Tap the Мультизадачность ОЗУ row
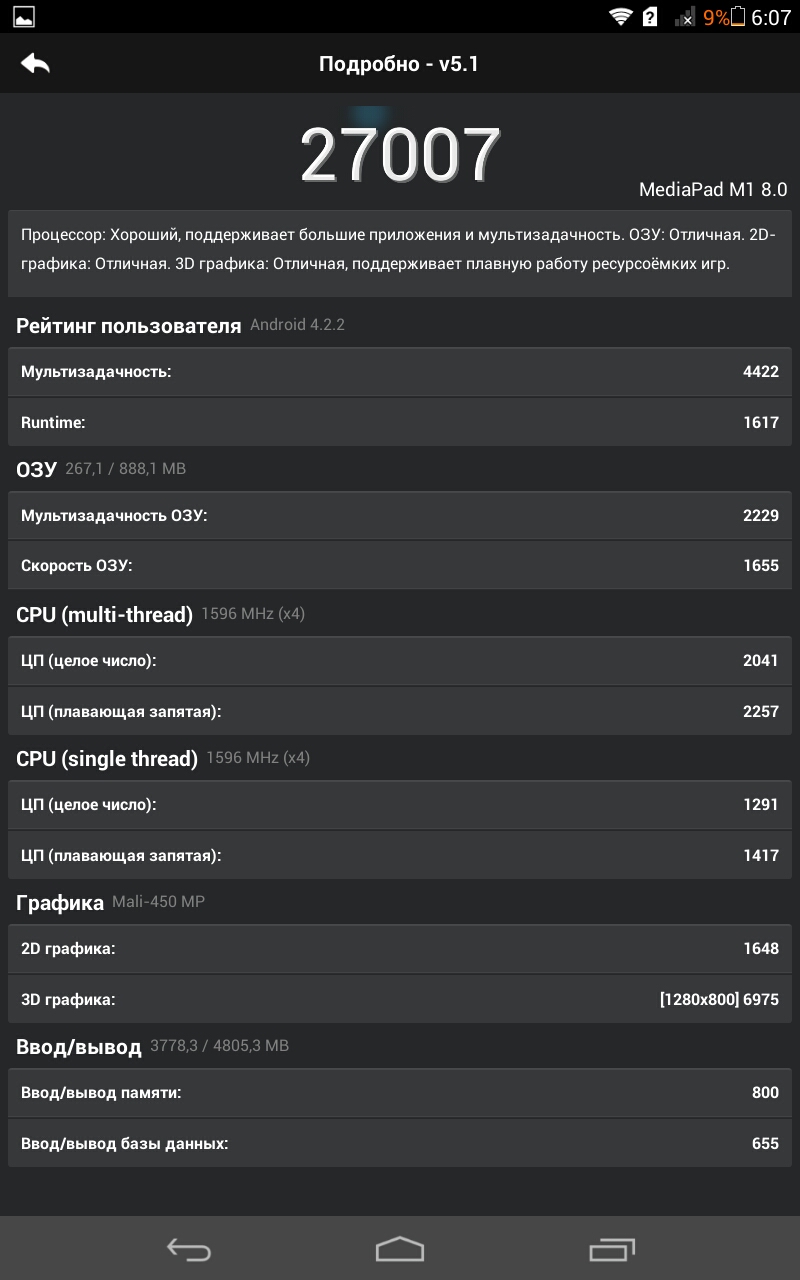The image size is (800, 1280). (x=400, y=516)
